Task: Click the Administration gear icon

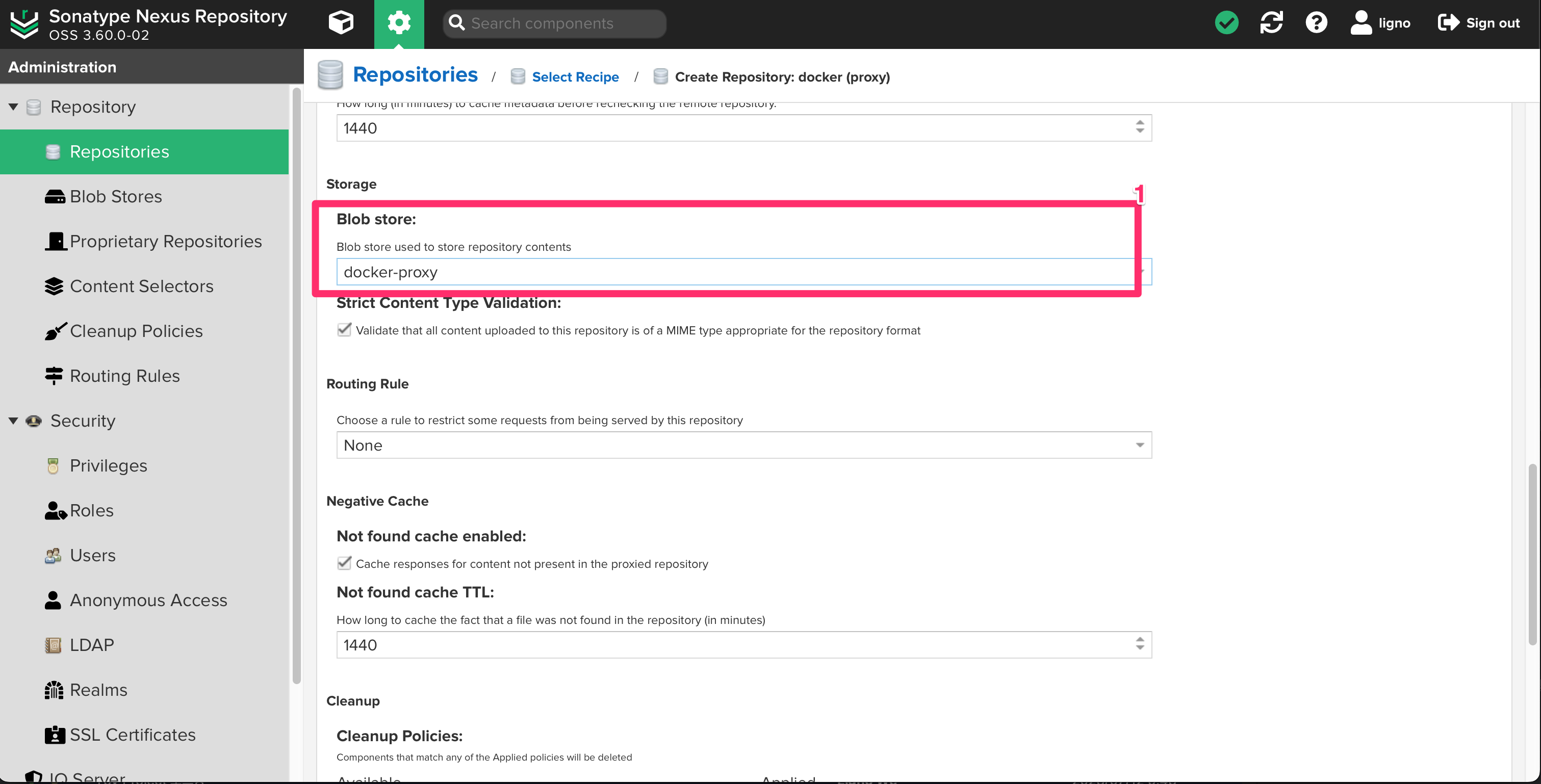Action: click(399, 23)
